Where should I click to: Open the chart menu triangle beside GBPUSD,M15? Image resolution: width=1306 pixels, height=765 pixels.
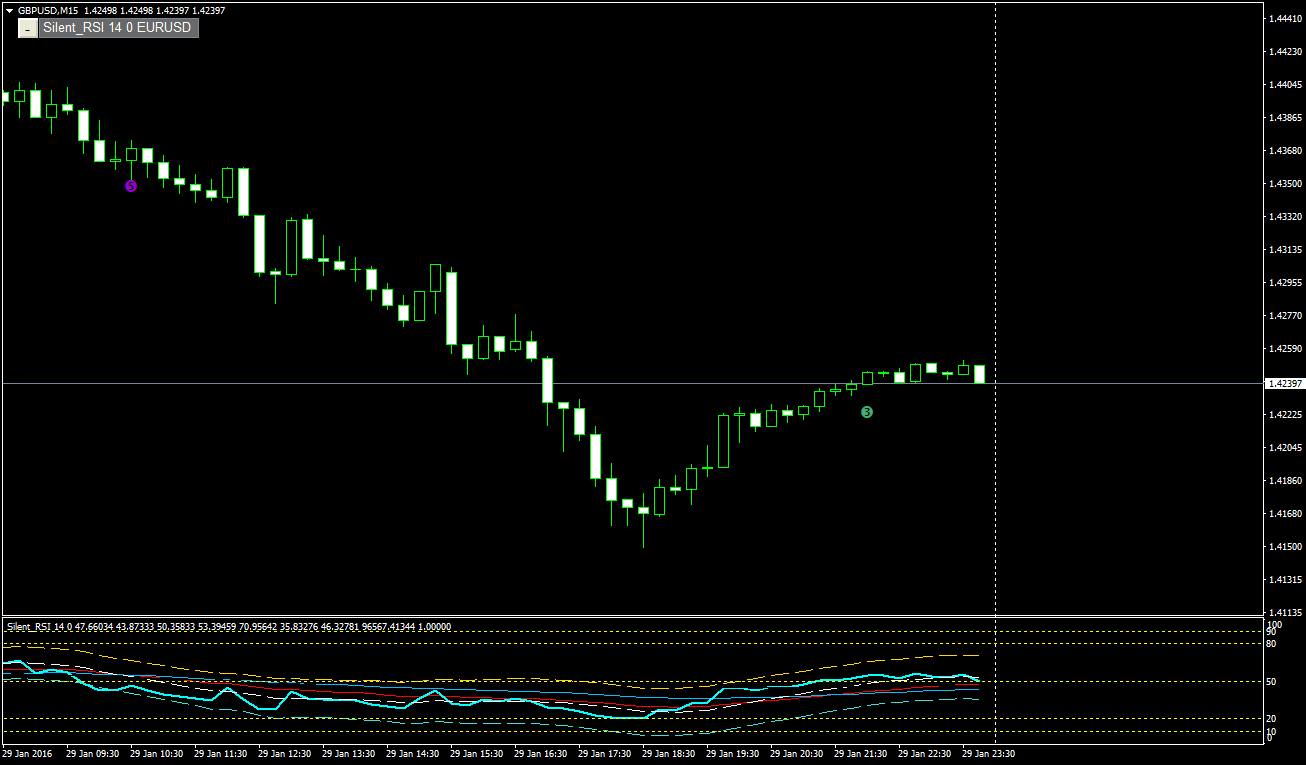(9, 10)
